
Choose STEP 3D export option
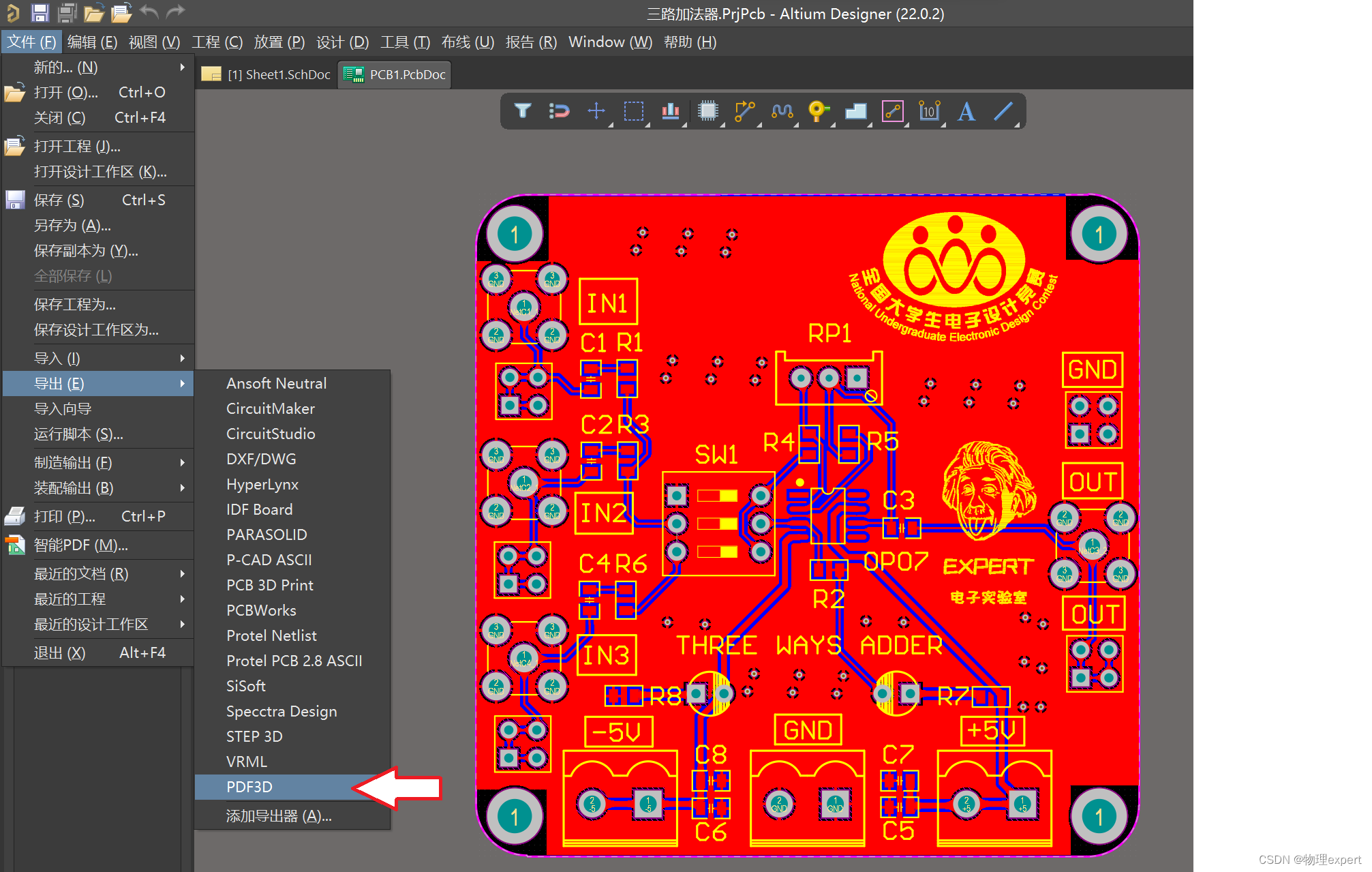(x=254, y=736)
